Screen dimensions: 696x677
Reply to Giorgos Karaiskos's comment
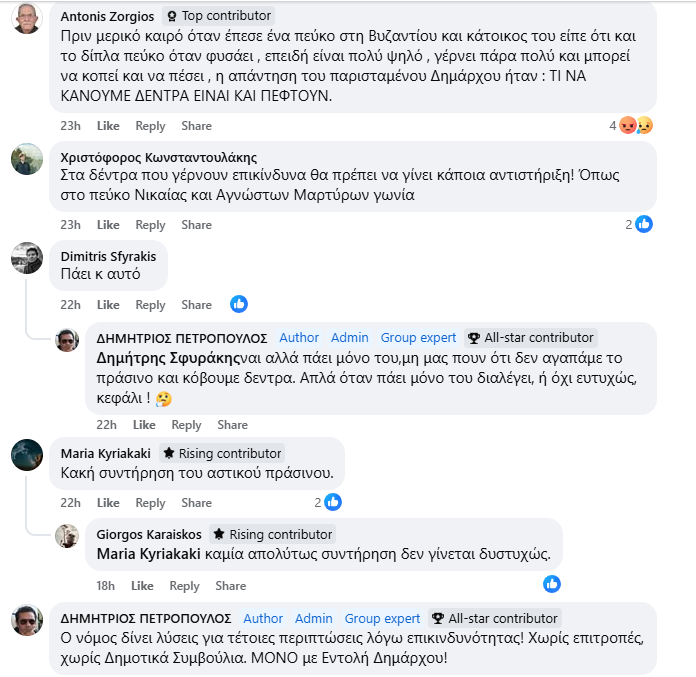[184, 586]
